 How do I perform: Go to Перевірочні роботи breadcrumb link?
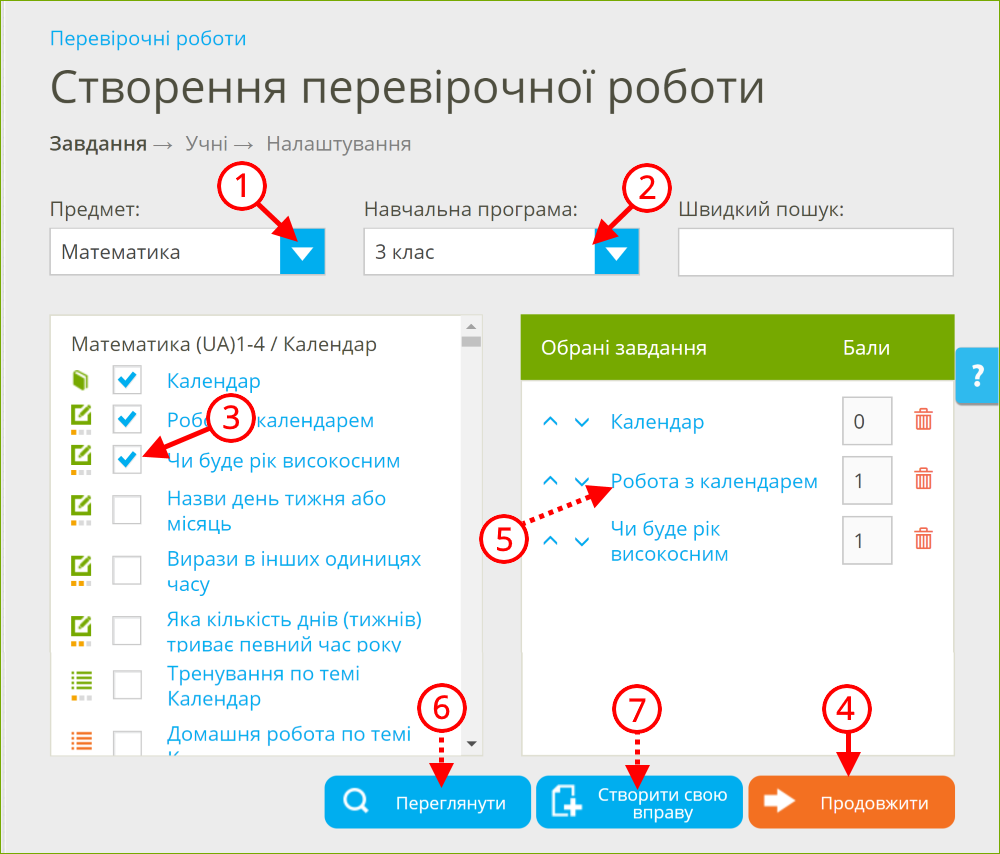tap(148, 39)
